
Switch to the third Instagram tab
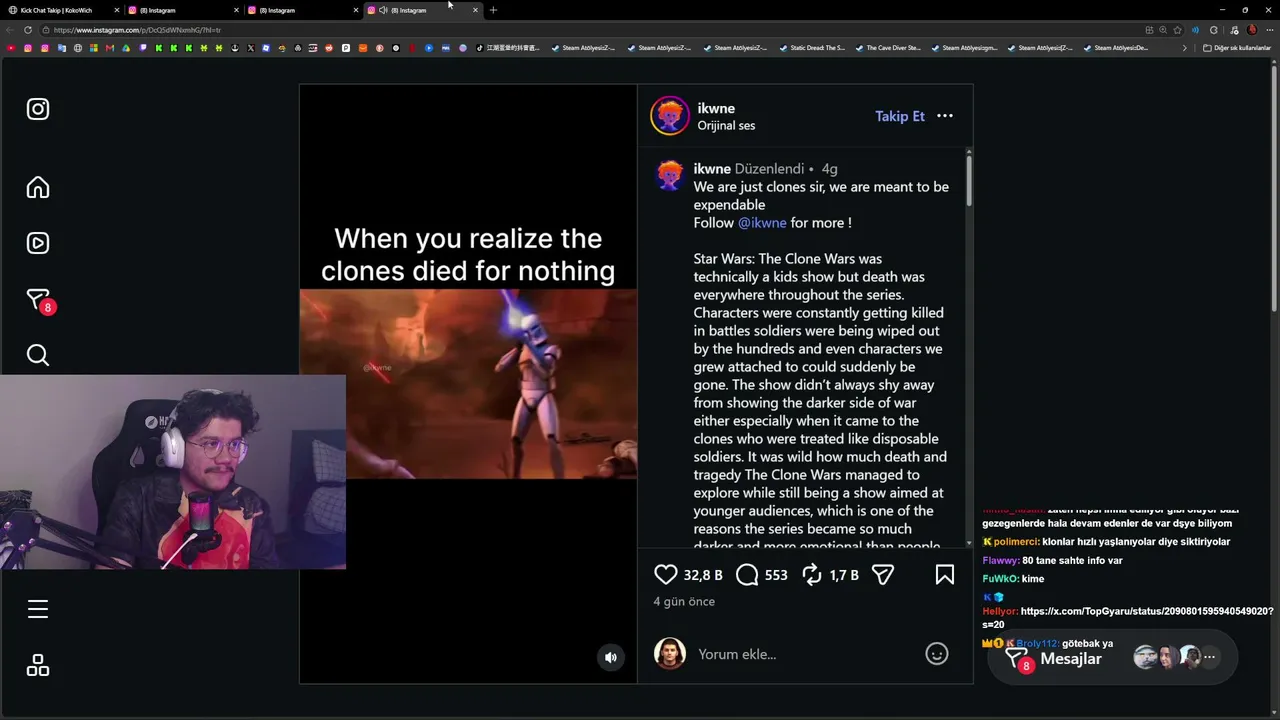[x=302, y=10]
